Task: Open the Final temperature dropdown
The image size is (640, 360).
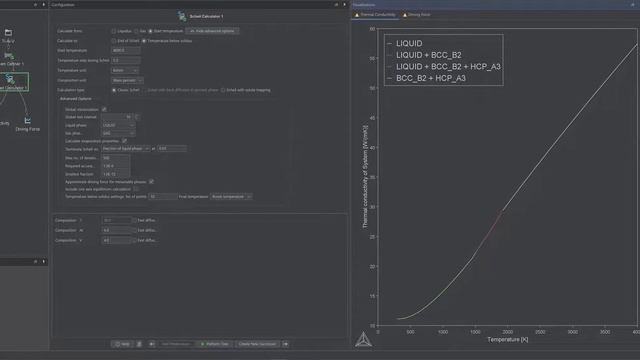Action: 231,197
